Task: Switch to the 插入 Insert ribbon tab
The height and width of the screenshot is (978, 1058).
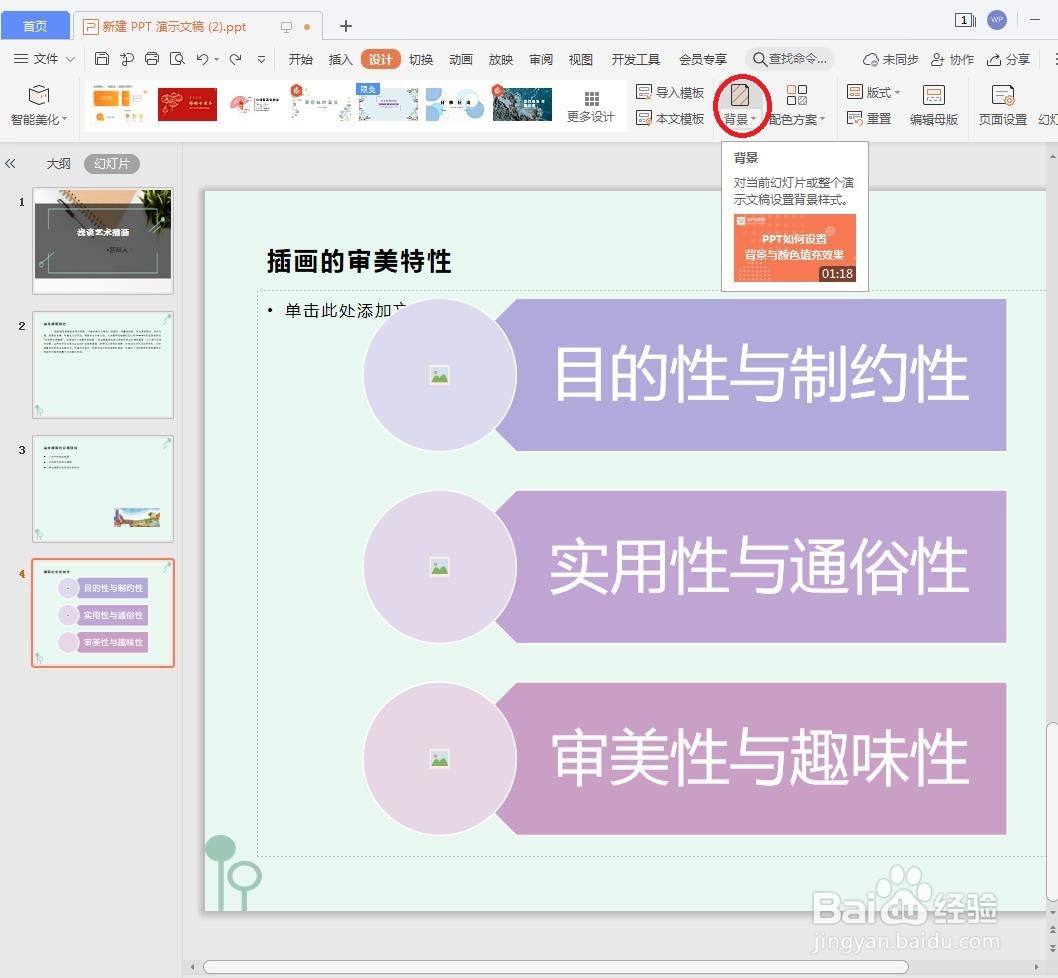Action: (340, 59)
